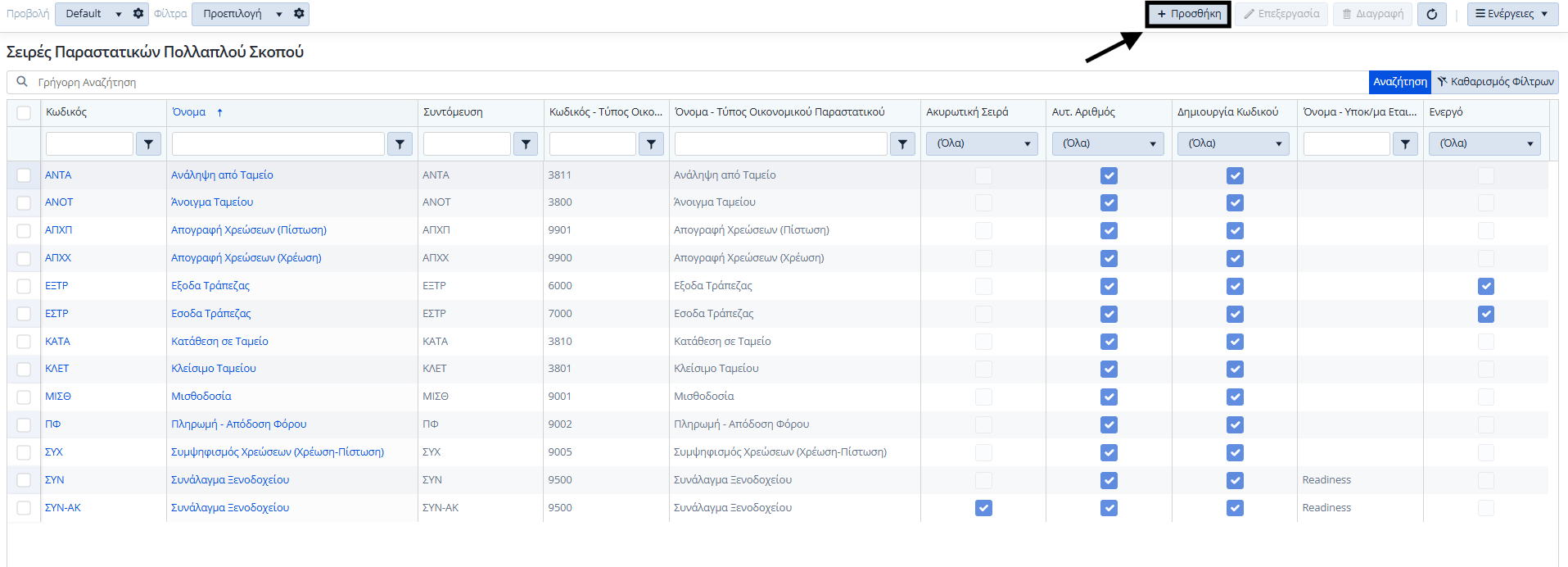Open the Προεπιλογή filter settings gear
The width and height of the screenshot is (1568, 567).
click(299, 14)
